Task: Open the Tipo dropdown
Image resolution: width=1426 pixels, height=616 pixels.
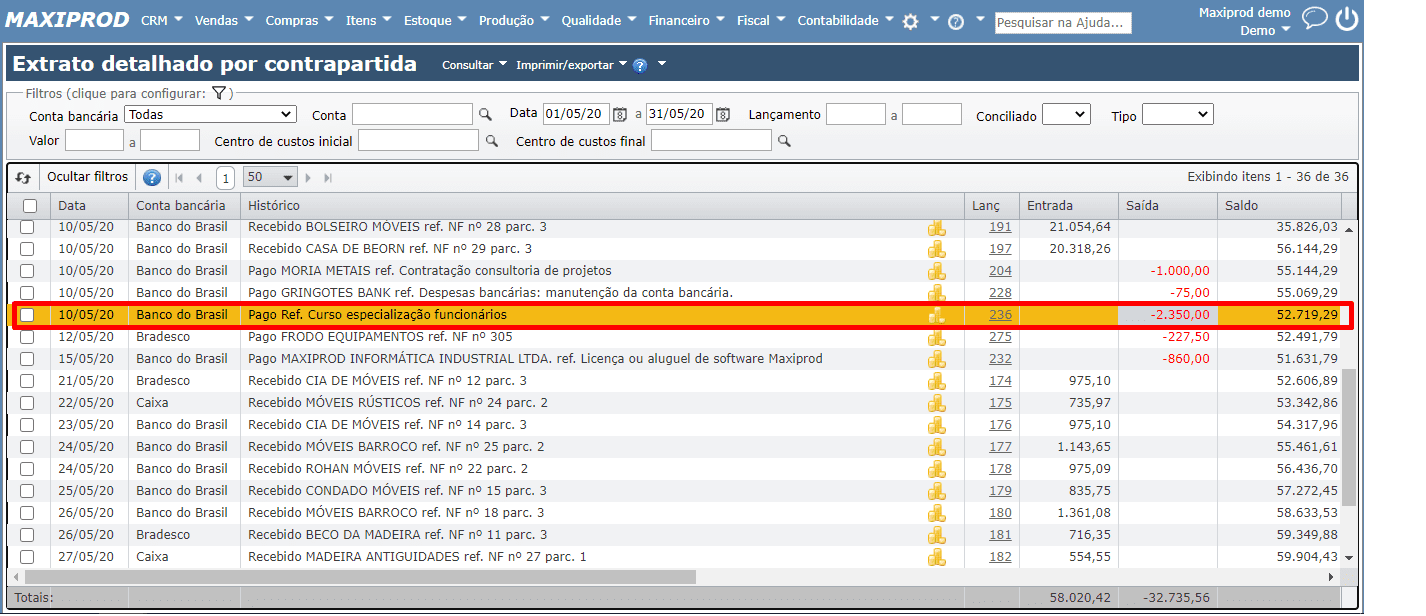Action: coord(1177,115)
